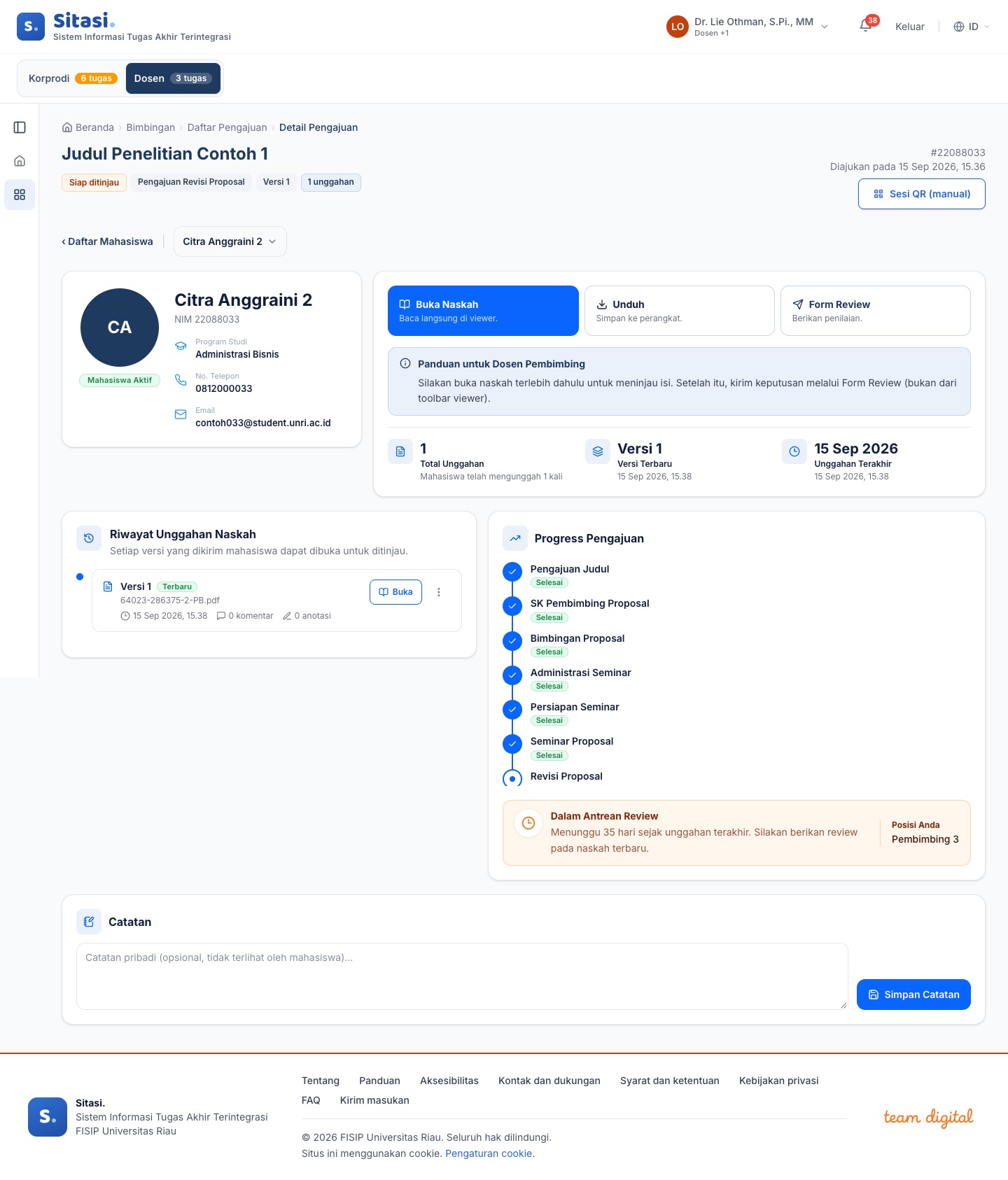Screen dimensions: 1008x1180
Task: Toggle the sidebar panel icon
Action: pyautogui.click(x=20, y=127)
